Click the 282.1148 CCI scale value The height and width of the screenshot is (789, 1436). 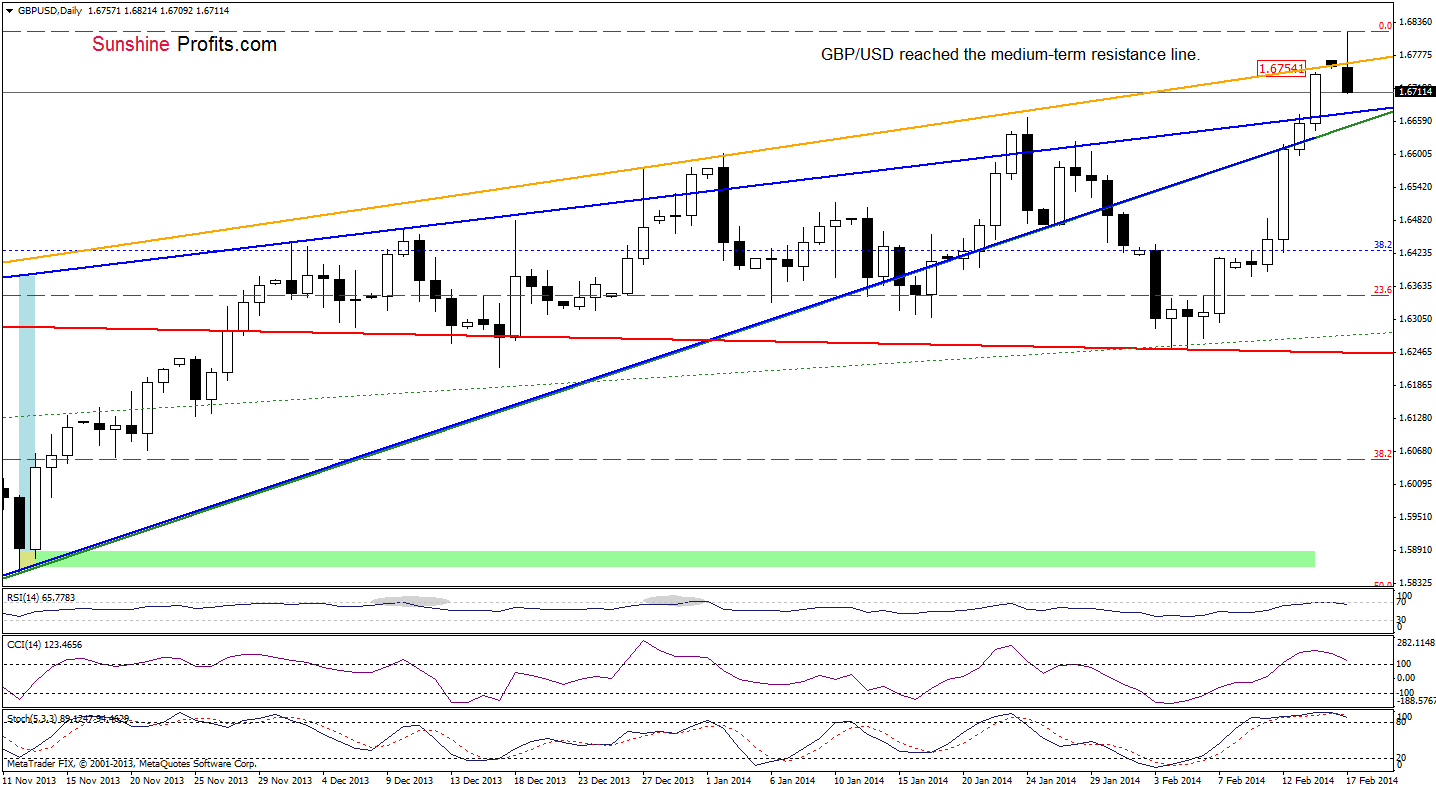click(1417, 643)
